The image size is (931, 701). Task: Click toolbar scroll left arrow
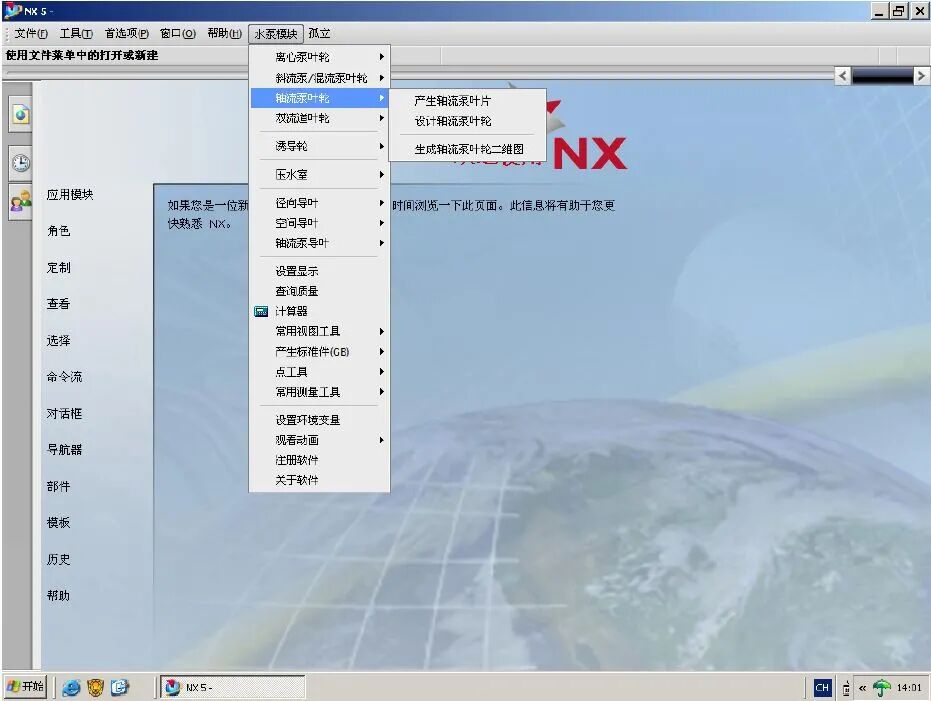pyautogui.click(x=843, y=76)
